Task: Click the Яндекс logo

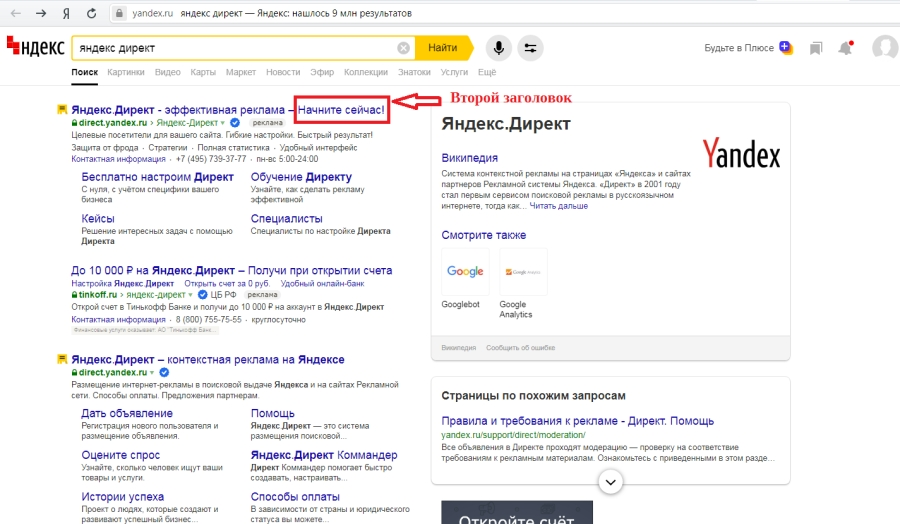Action: pos(36,46)
